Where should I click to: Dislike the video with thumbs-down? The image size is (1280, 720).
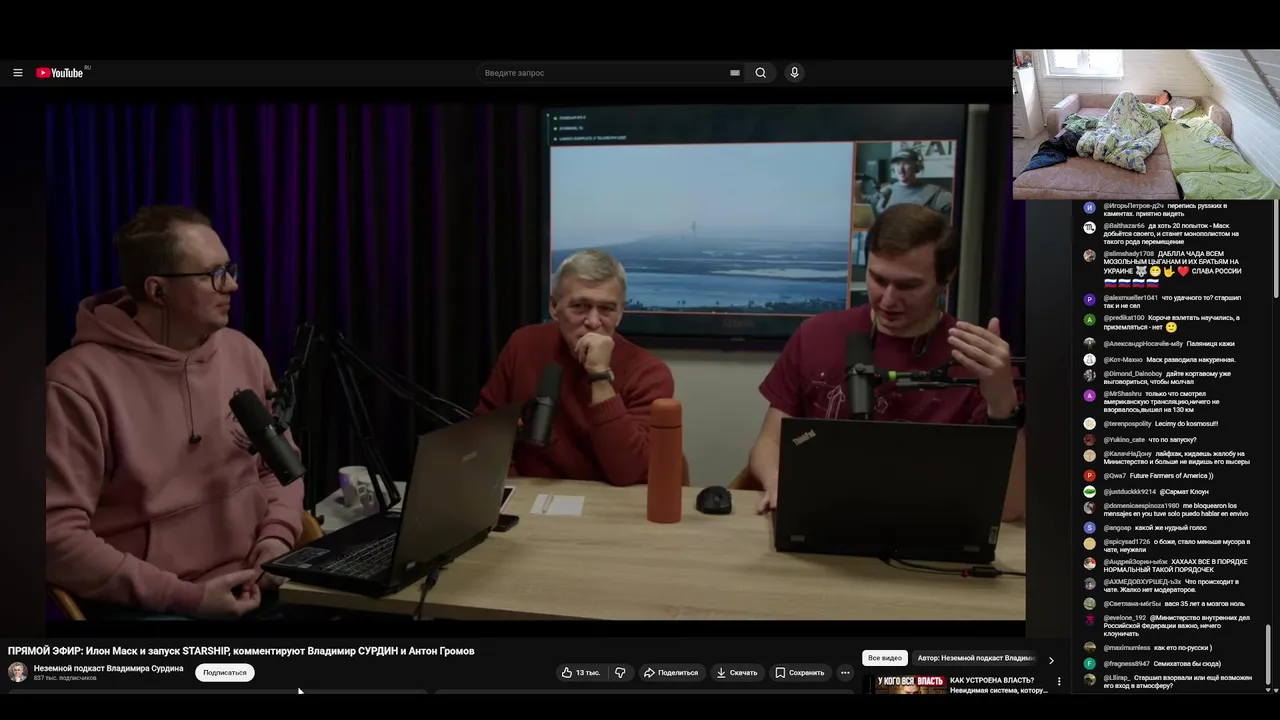pyautogui.click(x=620, y=673)
